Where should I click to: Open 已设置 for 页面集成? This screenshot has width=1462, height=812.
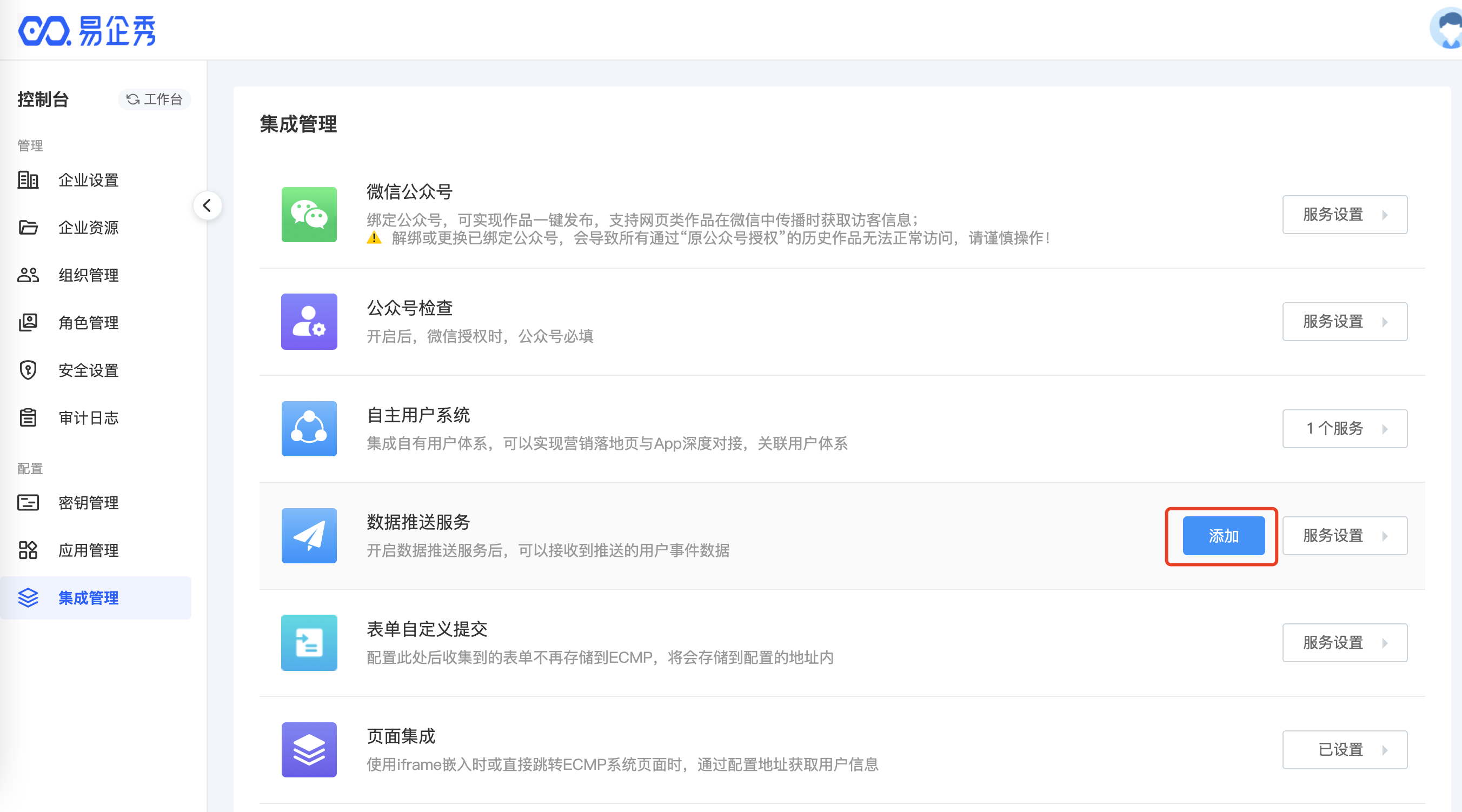point(1345,750)
